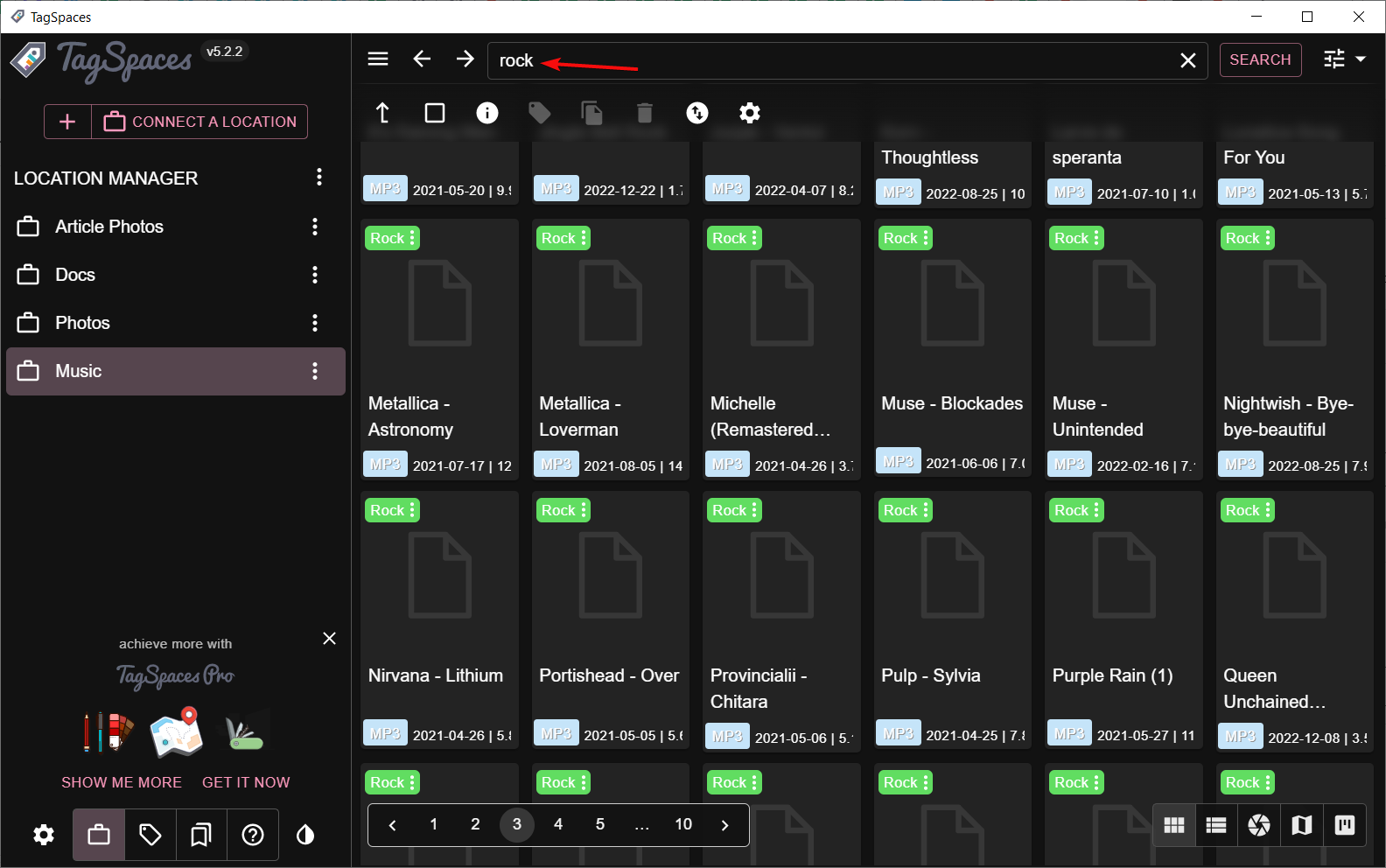The height and width of the screenshot is (868, 1386).
Task: Open options menu for Article Photos
Action: point(315,227)
